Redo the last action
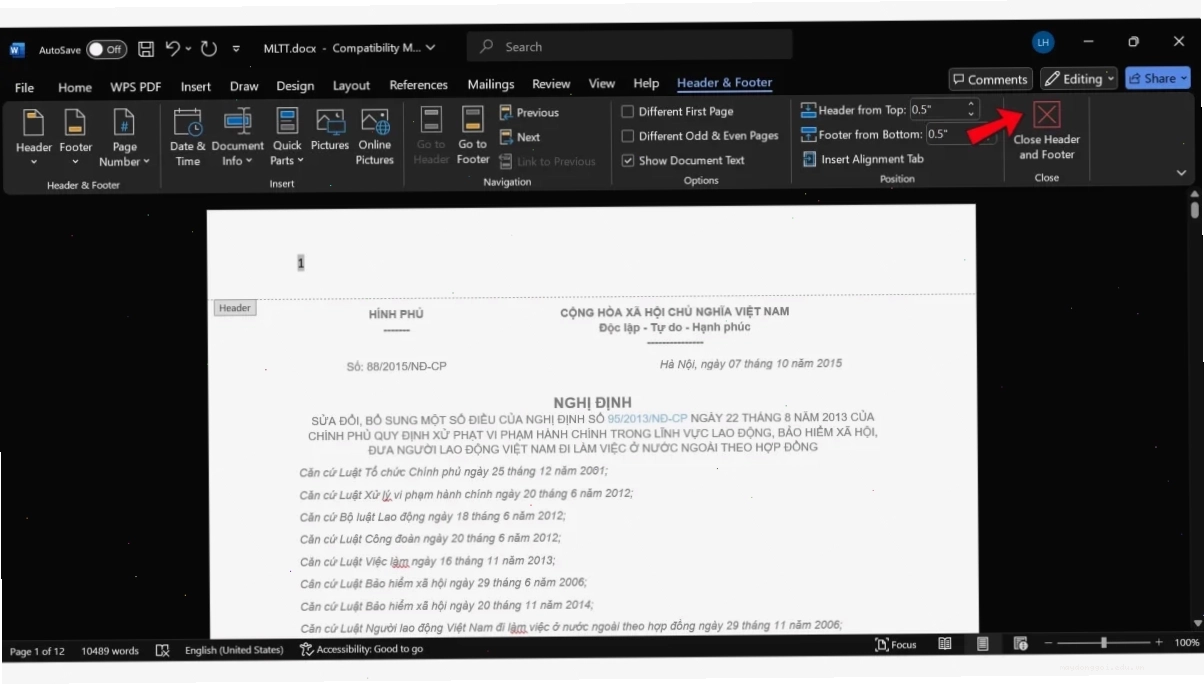Viewport: 1204px width, 684px height. [208, 48]
